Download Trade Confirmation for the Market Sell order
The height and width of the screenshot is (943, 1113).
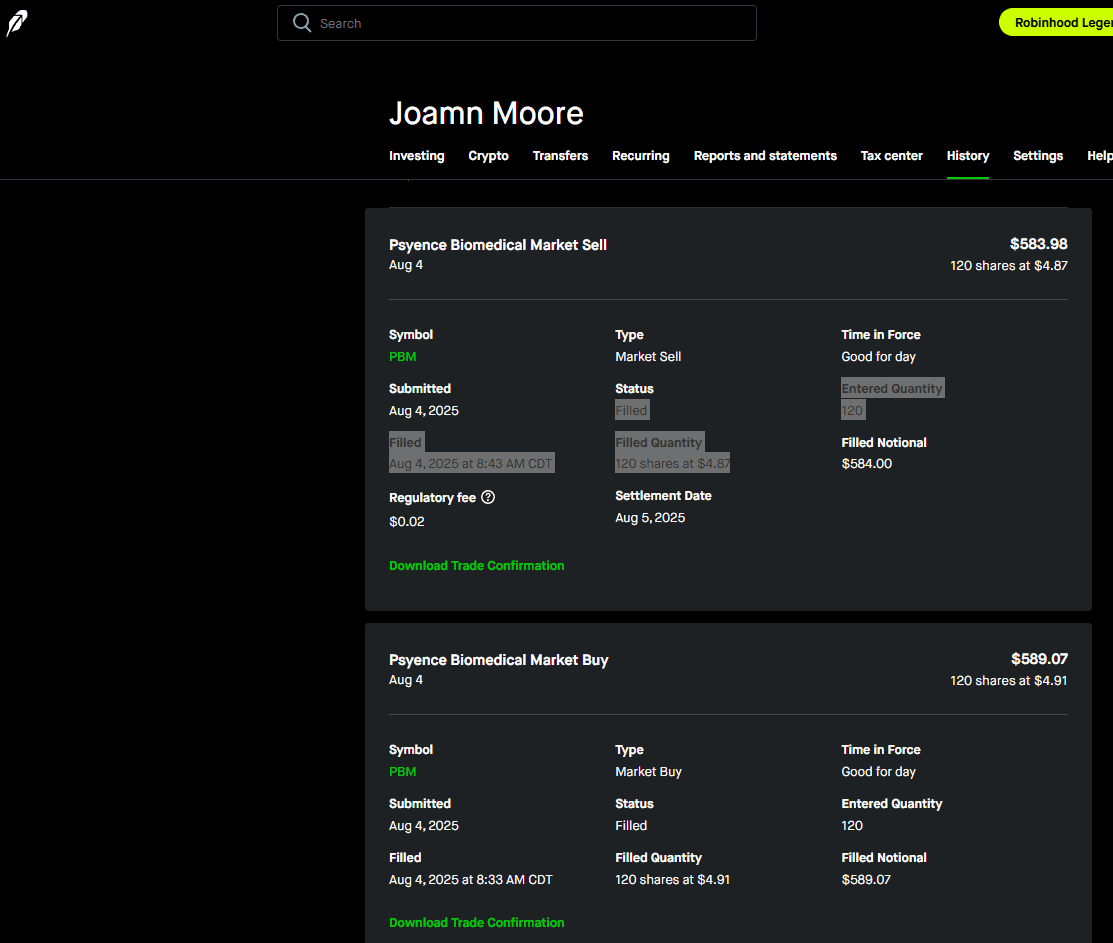point(476,566)
